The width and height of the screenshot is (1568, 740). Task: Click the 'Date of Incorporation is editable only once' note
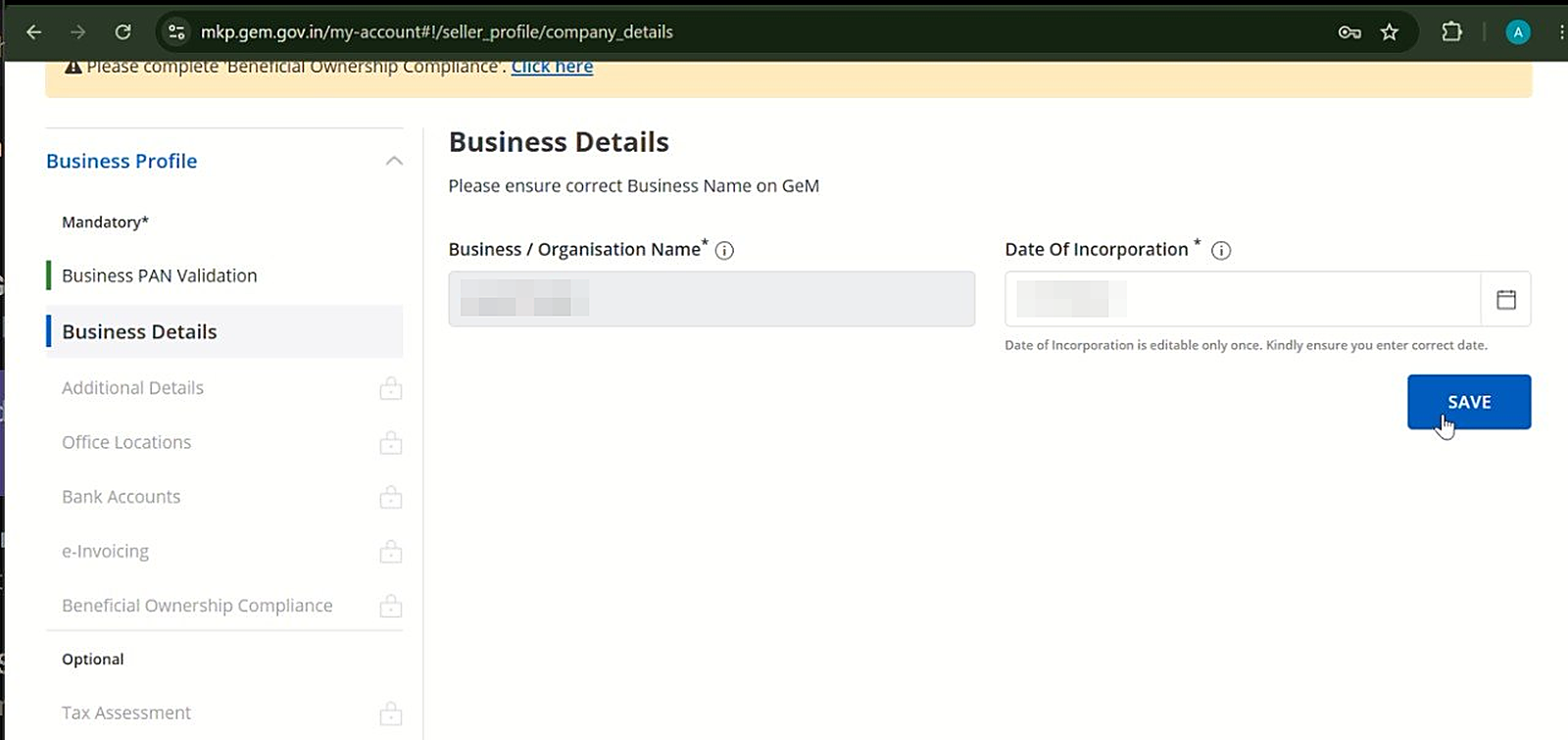coord(1246,345)
